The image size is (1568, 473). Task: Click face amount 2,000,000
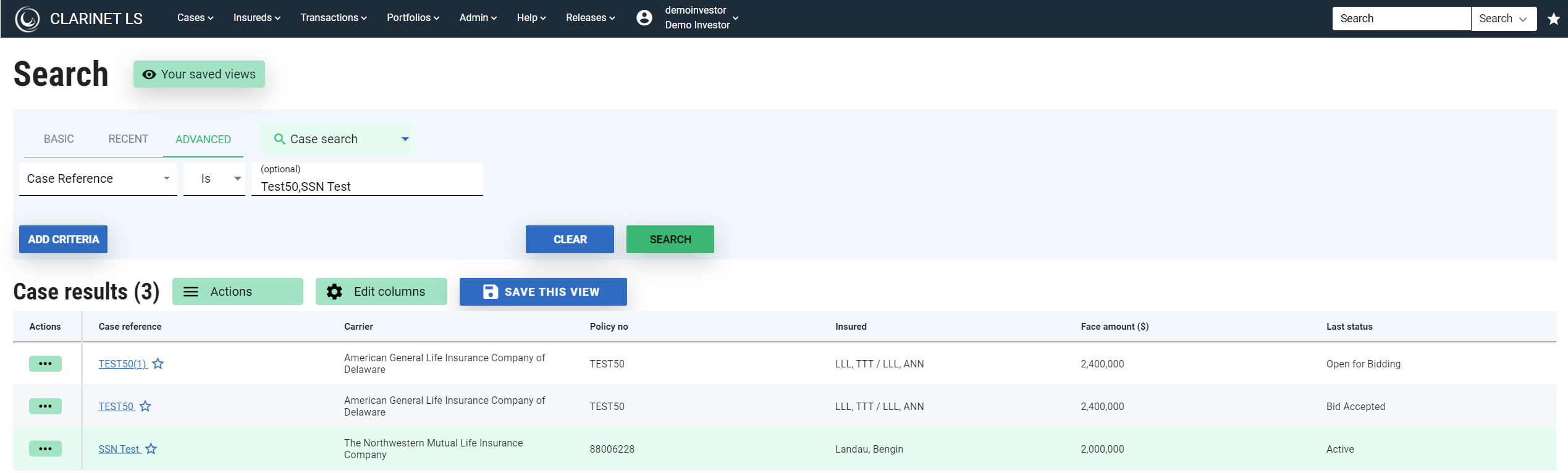click(1102, 450)
